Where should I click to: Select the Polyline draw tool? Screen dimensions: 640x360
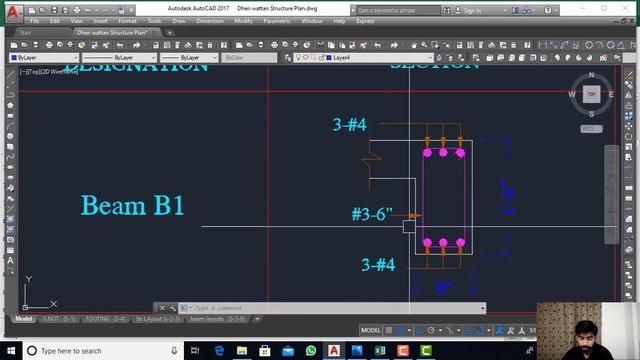pyautogui.click(x=11, y=95)
